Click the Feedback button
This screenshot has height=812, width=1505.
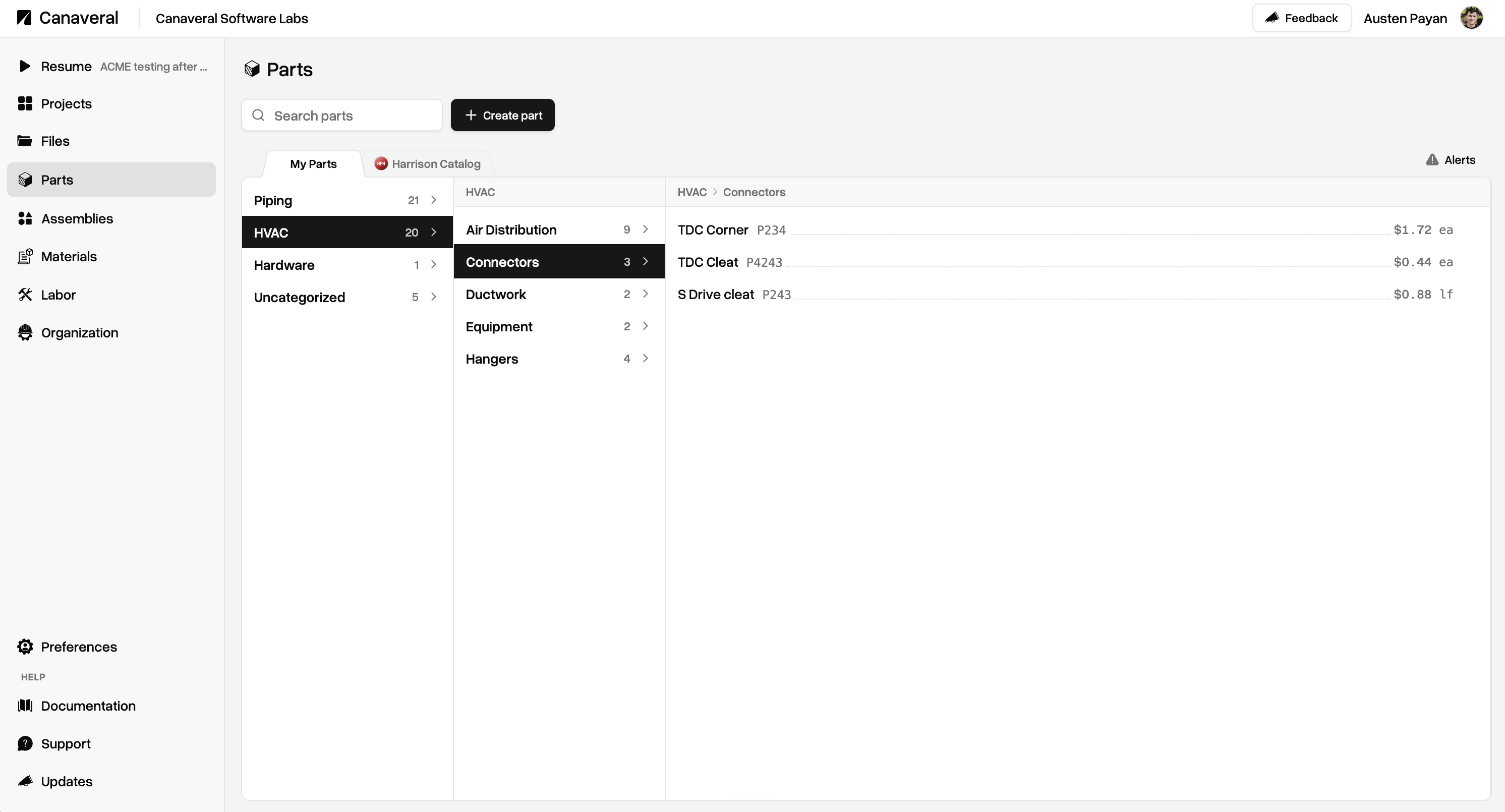pyautogui.click(x=1302, y=18)
